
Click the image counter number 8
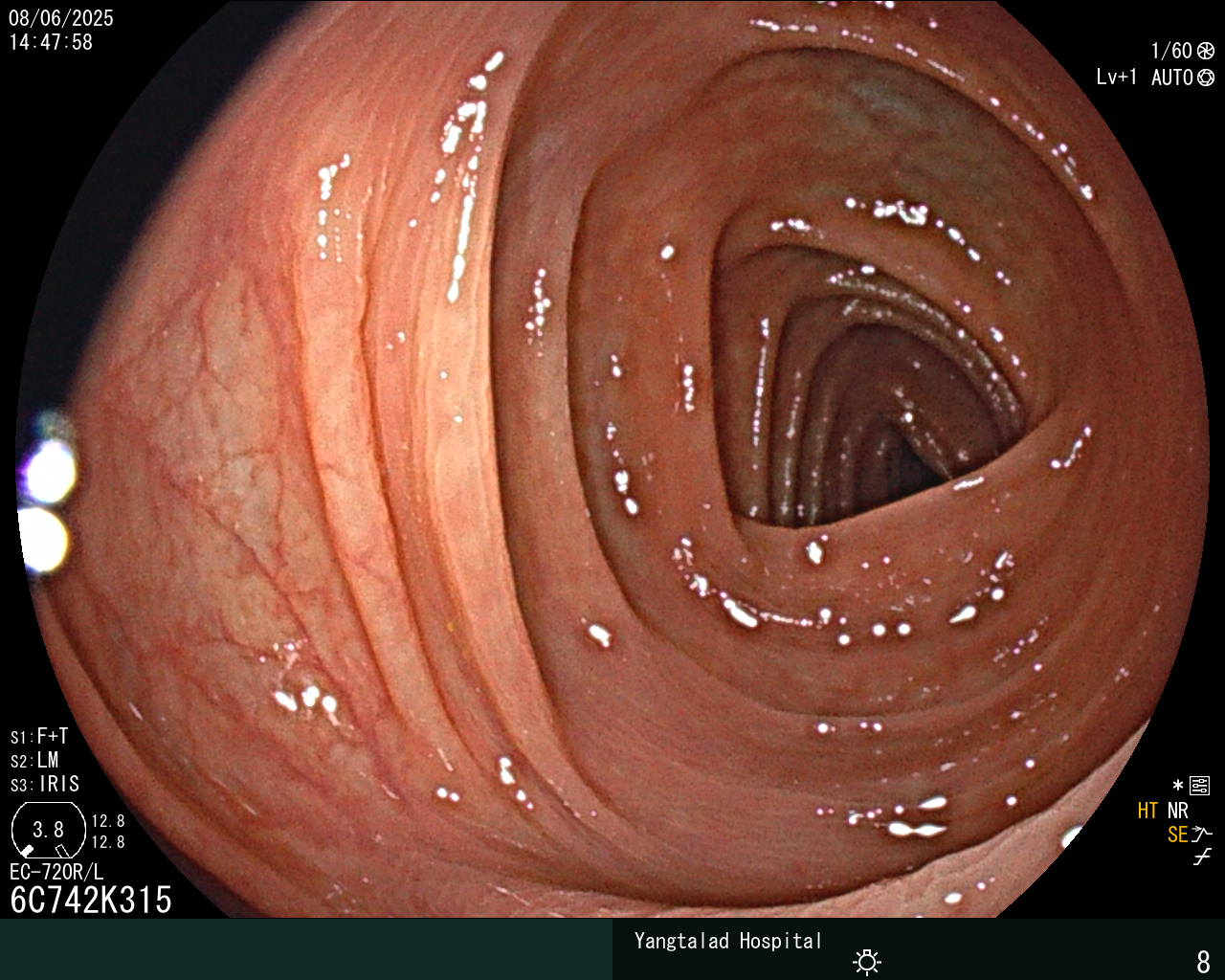click(x=1204, y=961)
